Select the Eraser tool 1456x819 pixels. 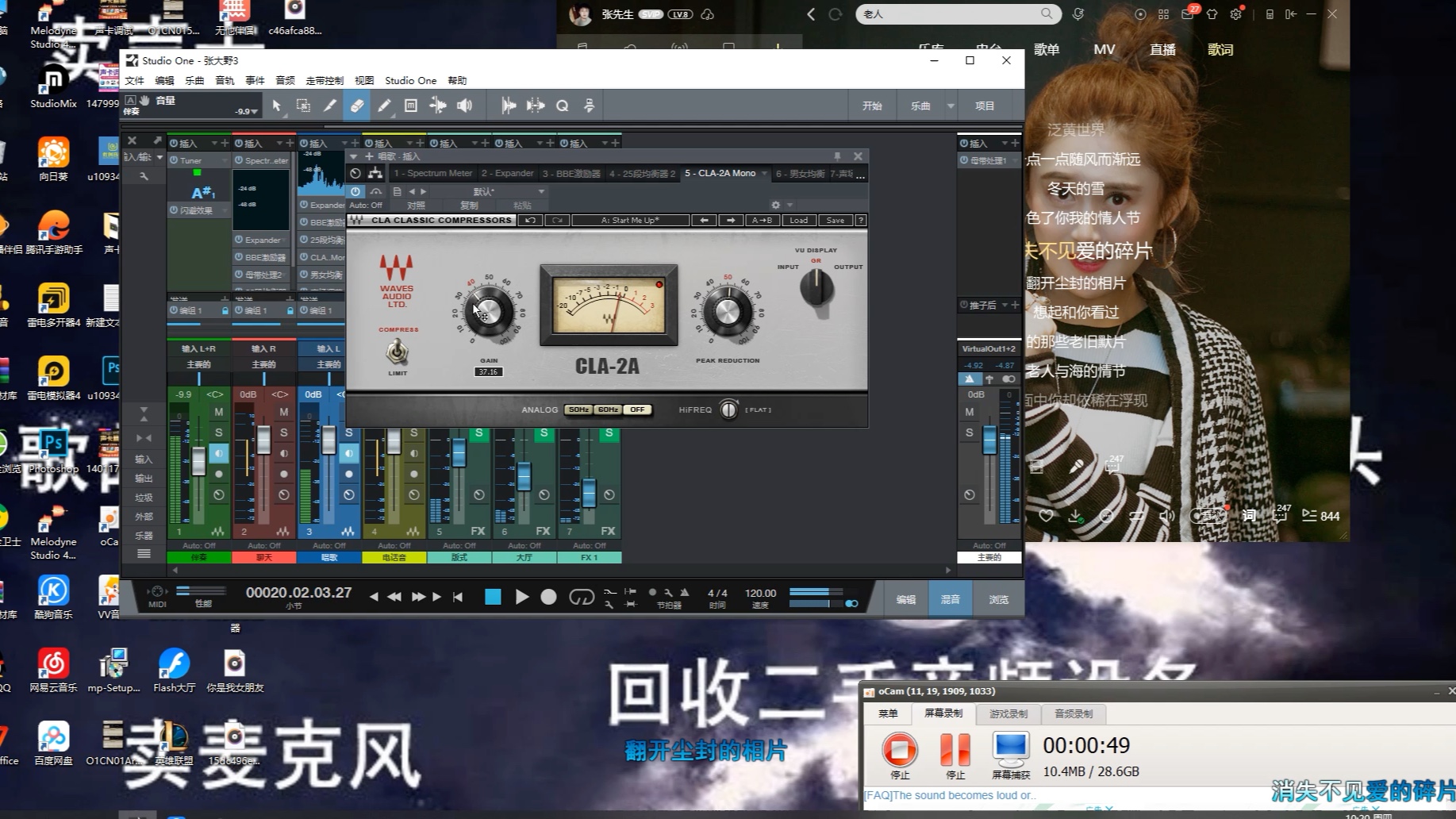coord(356,105)
